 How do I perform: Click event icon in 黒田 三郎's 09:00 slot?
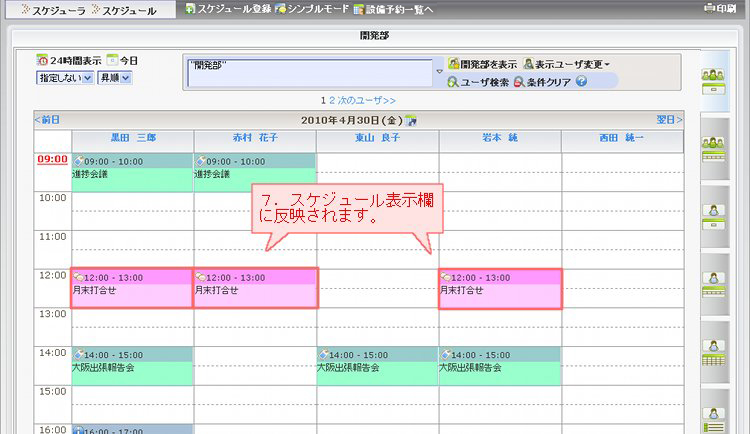[x=78, y=161]
